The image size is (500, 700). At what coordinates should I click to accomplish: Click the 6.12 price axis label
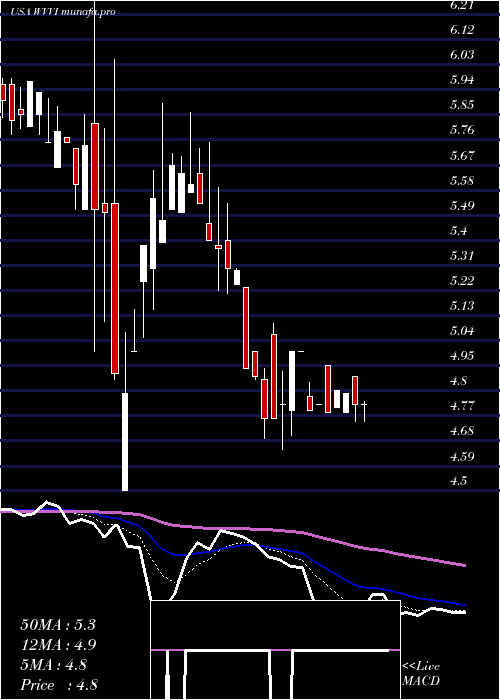point(462,29)
